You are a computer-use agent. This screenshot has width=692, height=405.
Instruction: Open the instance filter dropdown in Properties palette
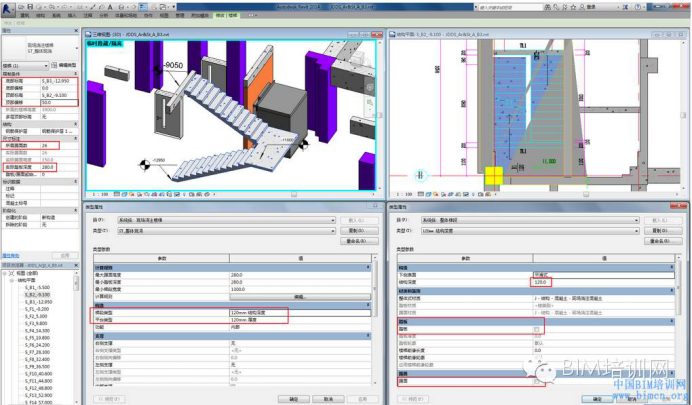point(25,65)
